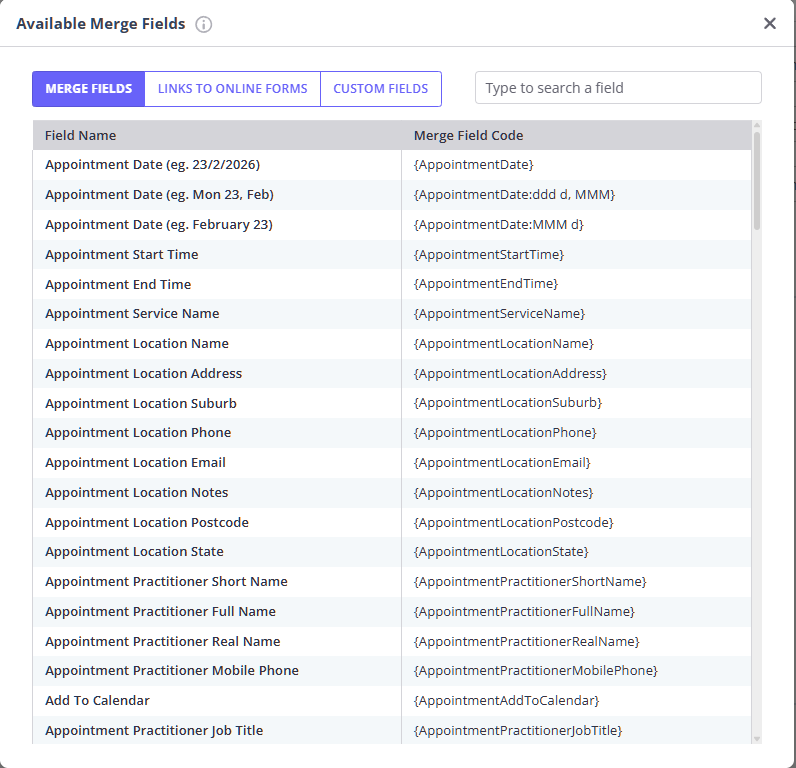796x768 pixels.
Task: Click the Appointment Location Email row
Action: (135, 462)
